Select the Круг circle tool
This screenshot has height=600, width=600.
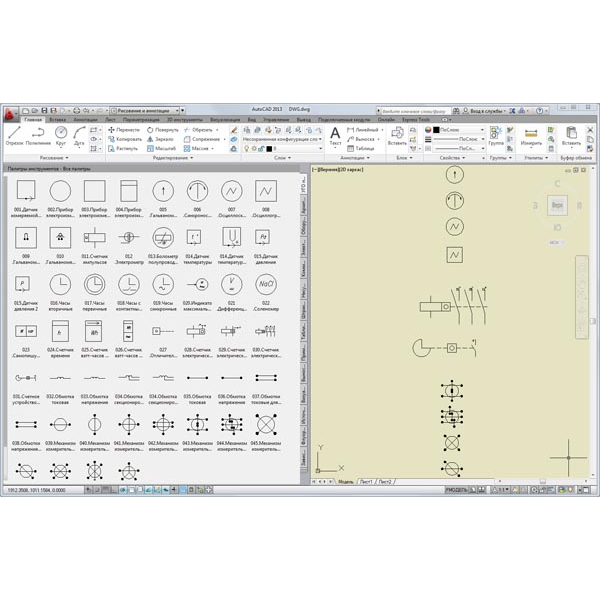61,135
